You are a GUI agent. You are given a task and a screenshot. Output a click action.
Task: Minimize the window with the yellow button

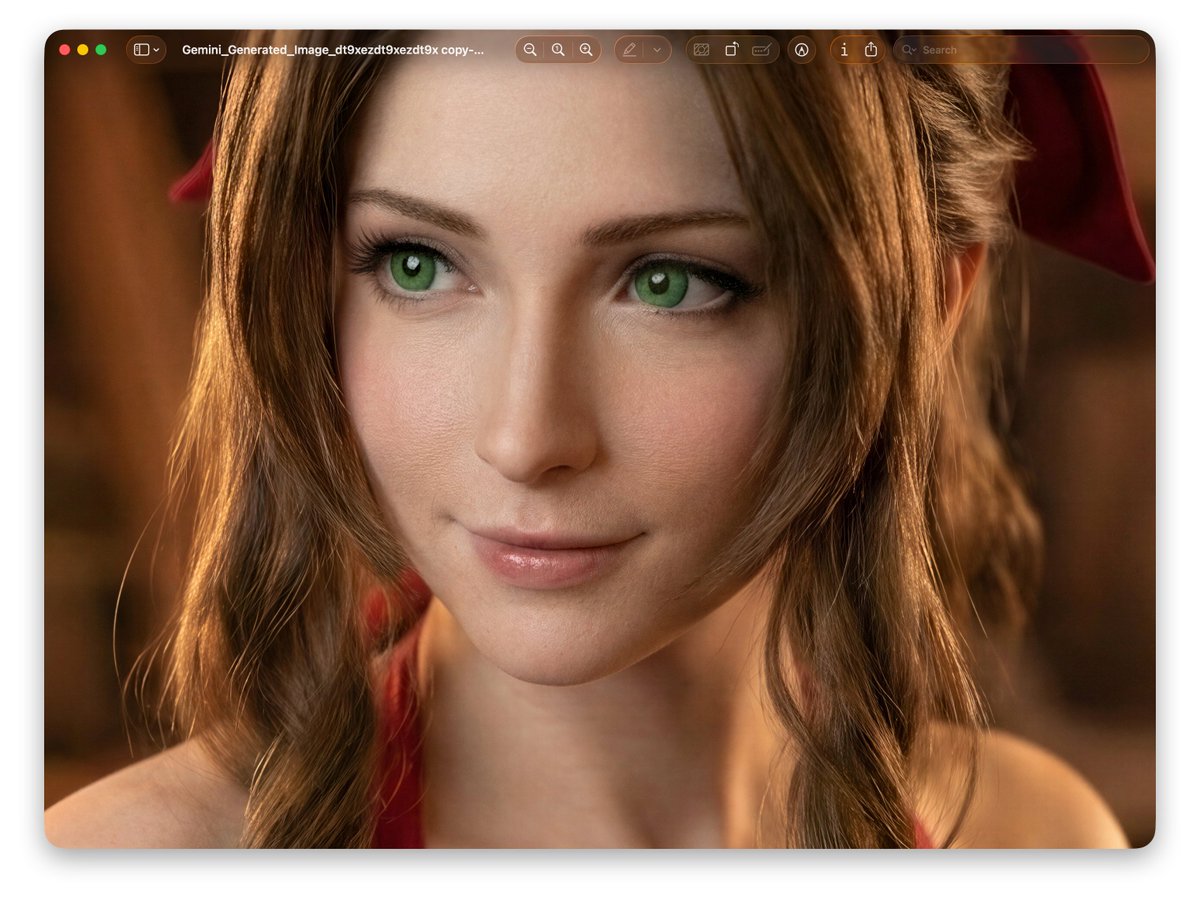click(x=83, y=50)
